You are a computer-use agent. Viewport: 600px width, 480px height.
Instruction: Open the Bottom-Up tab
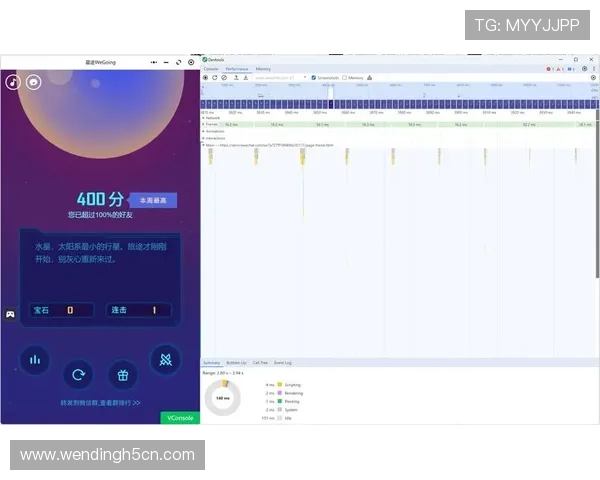[x=236, y=363]
